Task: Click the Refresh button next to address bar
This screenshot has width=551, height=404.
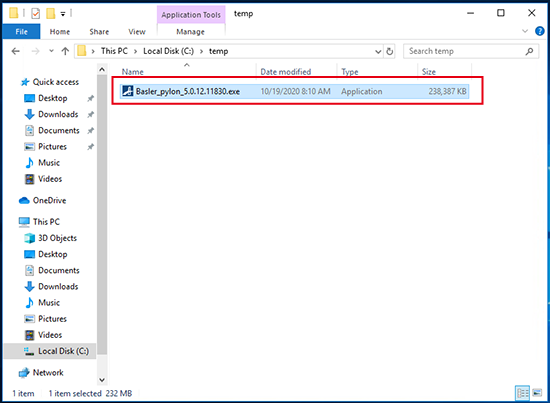Action: pos(389,51)
